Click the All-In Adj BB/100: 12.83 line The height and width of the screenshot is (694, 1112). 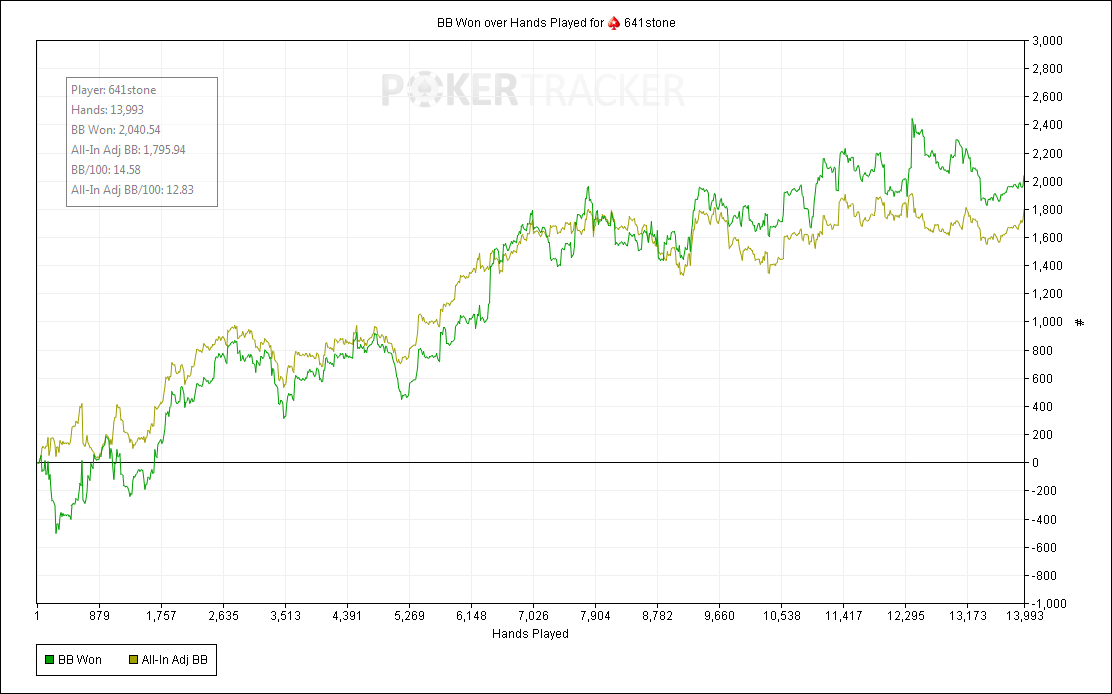(x=133, y=190)
